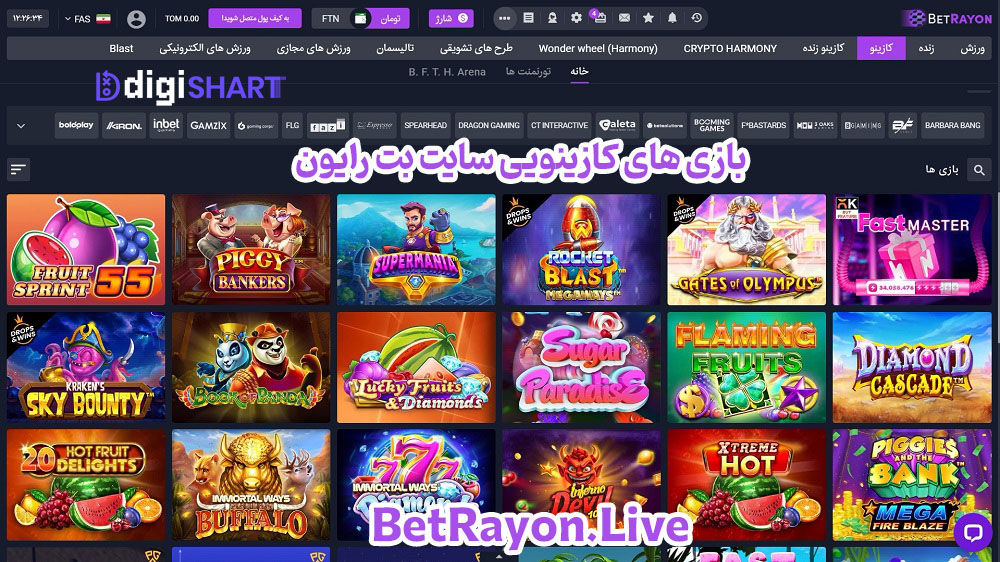Click the search magnifier icon
Screen dimensions: 1000x562
(x=979, y=170)
